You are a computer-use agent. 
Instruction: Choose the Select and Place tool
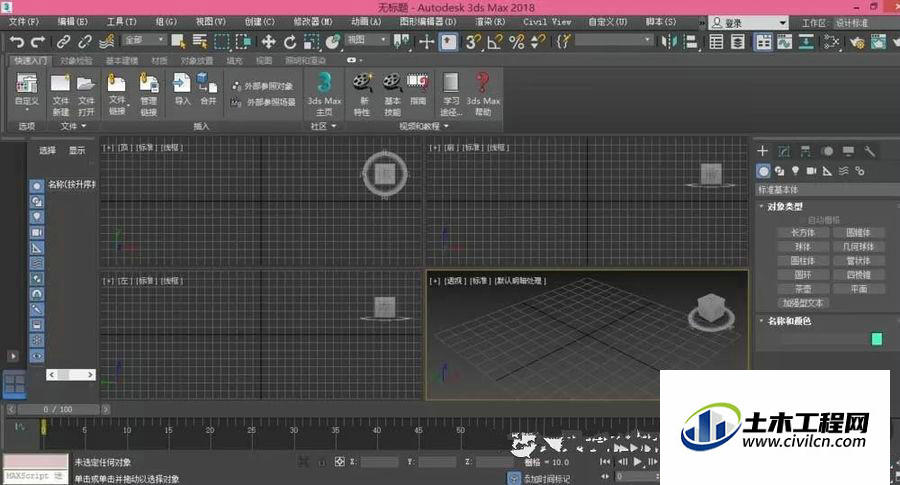click(x=333, y=42)
